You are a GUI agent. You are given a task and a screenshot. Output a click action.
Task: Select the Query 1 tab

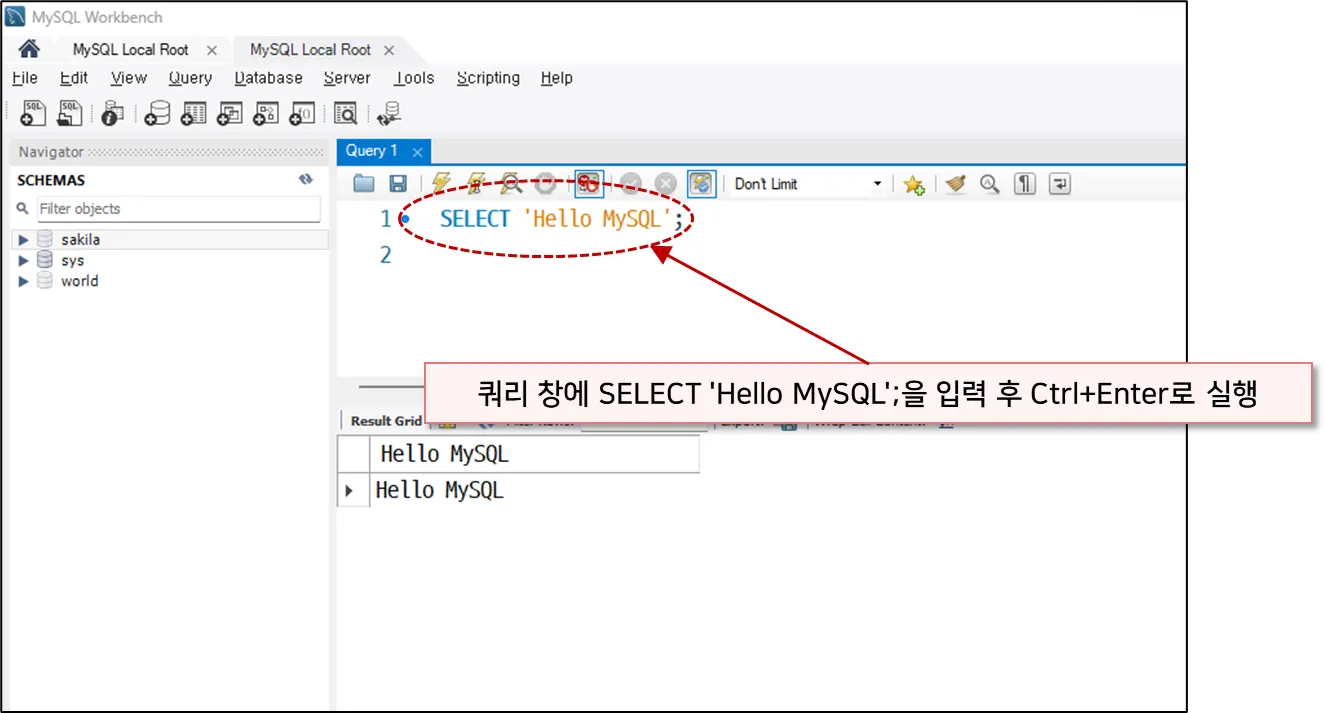coord(372,151)
